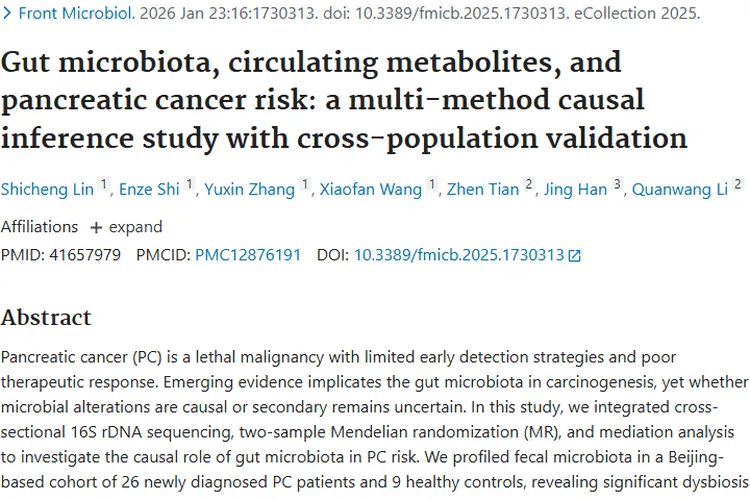Click affiliation superscript 1 after Shicheng Lin
This screenshot has height=500, width=750.
[104, 184]
